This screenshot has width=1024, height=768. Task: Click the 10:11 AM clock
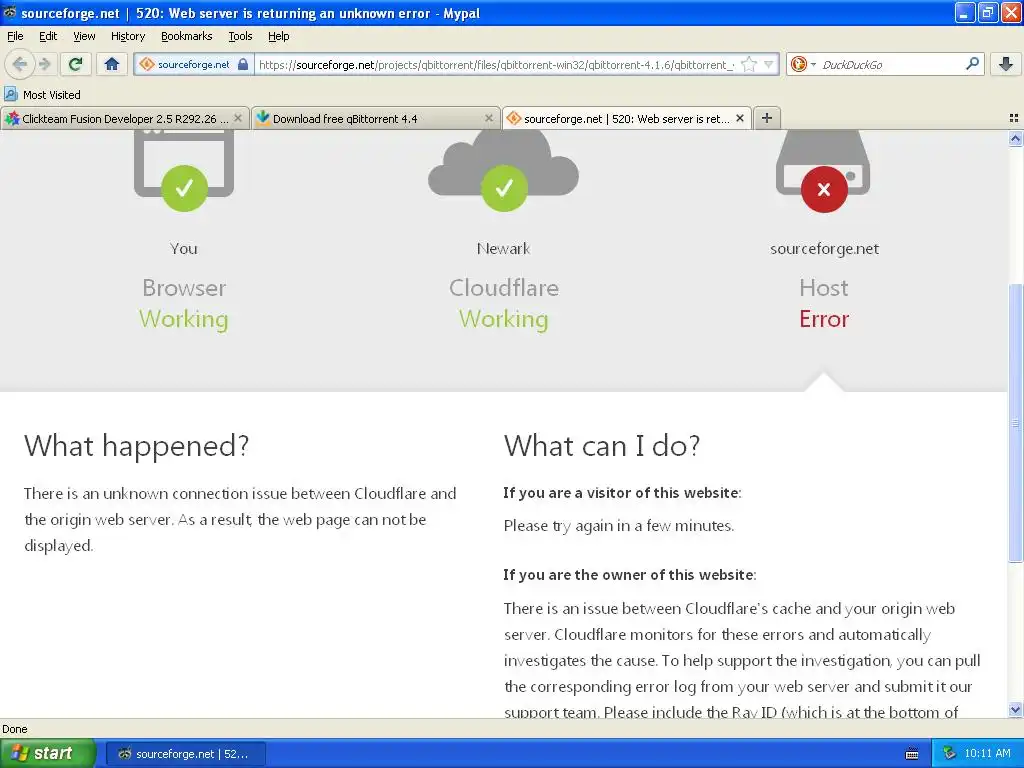pos(987,753)
